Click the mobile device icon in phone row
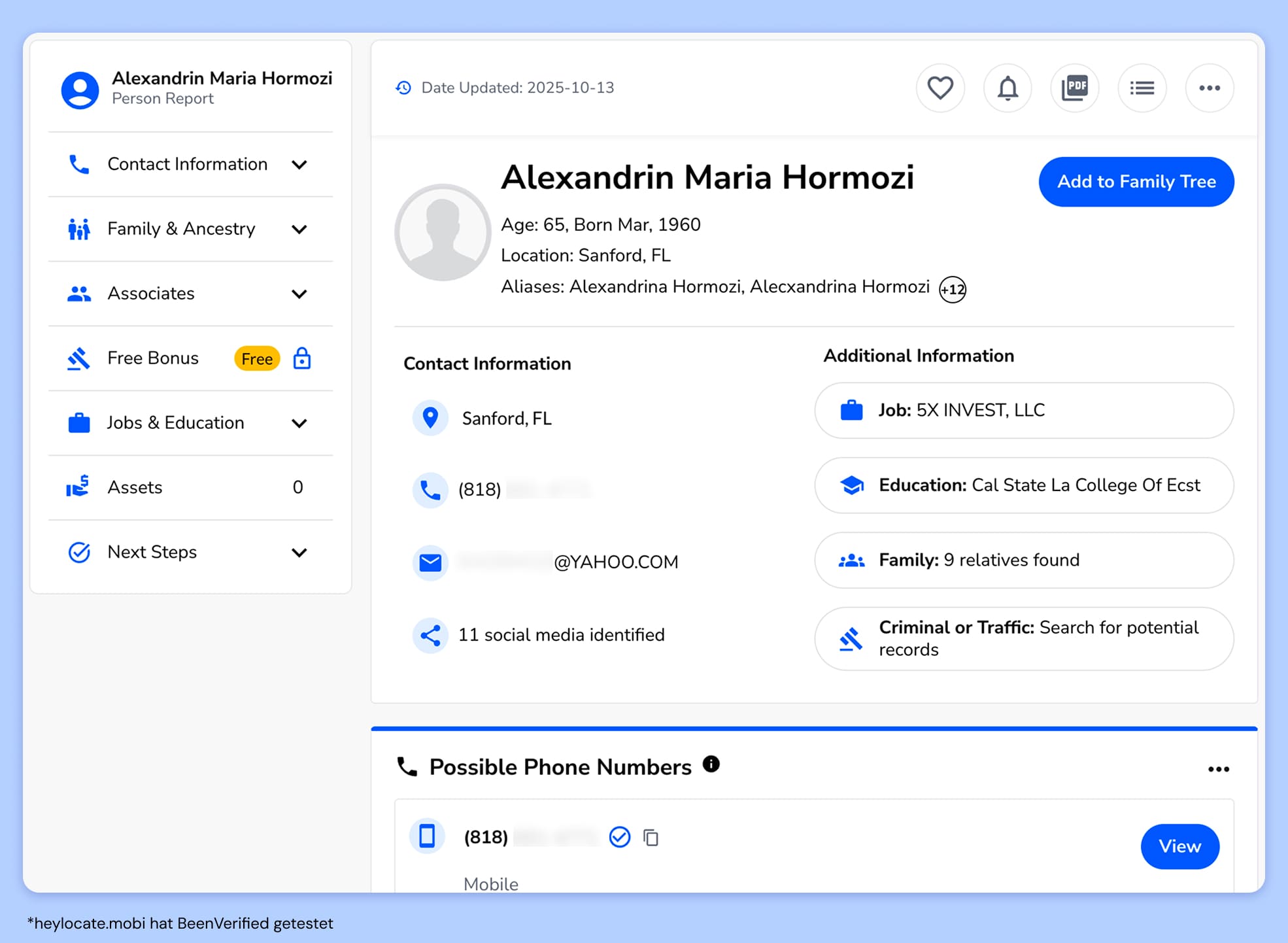The width and height of the screenshot is (1288, 943). tap(427, 836)
